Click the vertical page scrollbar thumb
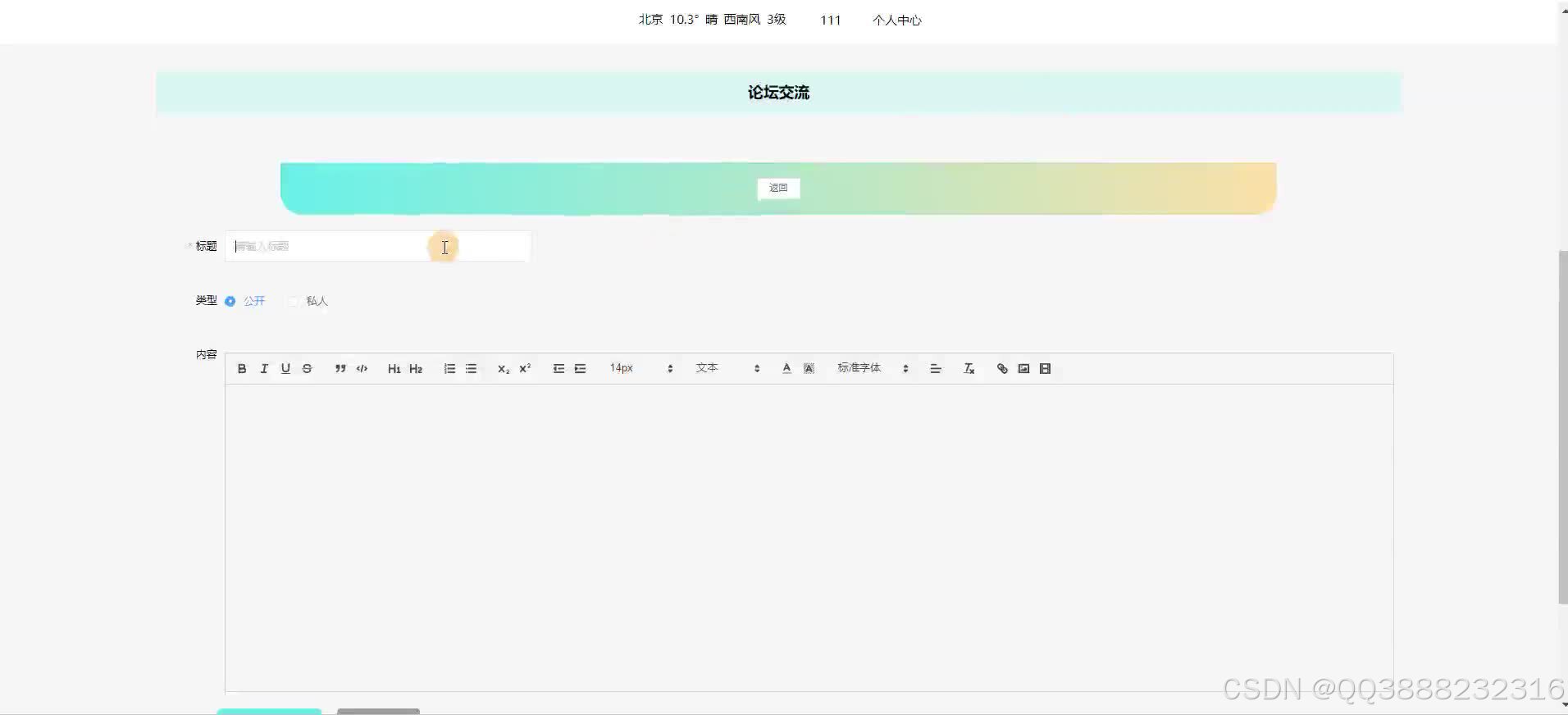1568x715 pixels. [x=1562, y=427]
